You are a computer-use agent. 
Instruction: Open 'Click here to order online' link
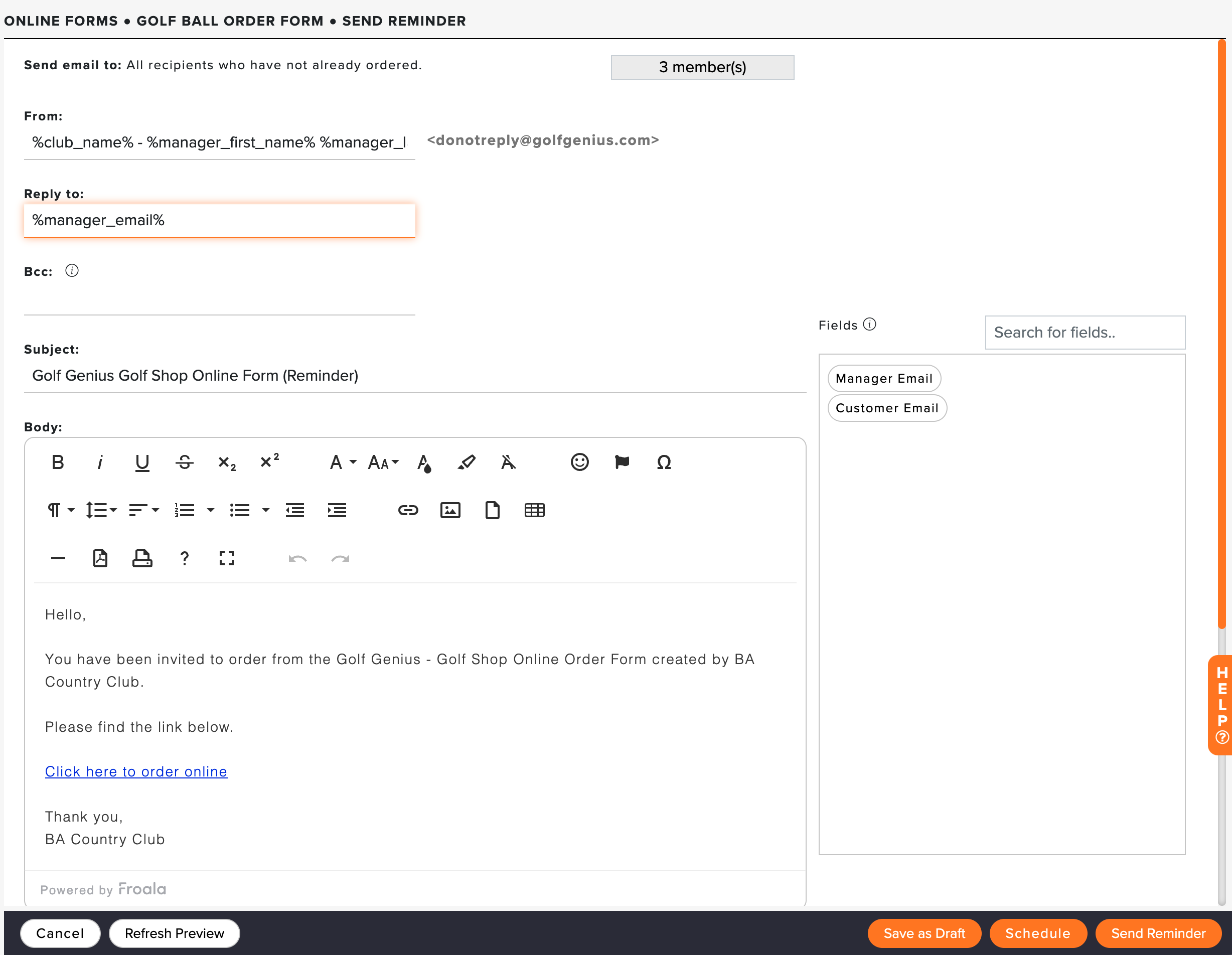coord(136,771)
